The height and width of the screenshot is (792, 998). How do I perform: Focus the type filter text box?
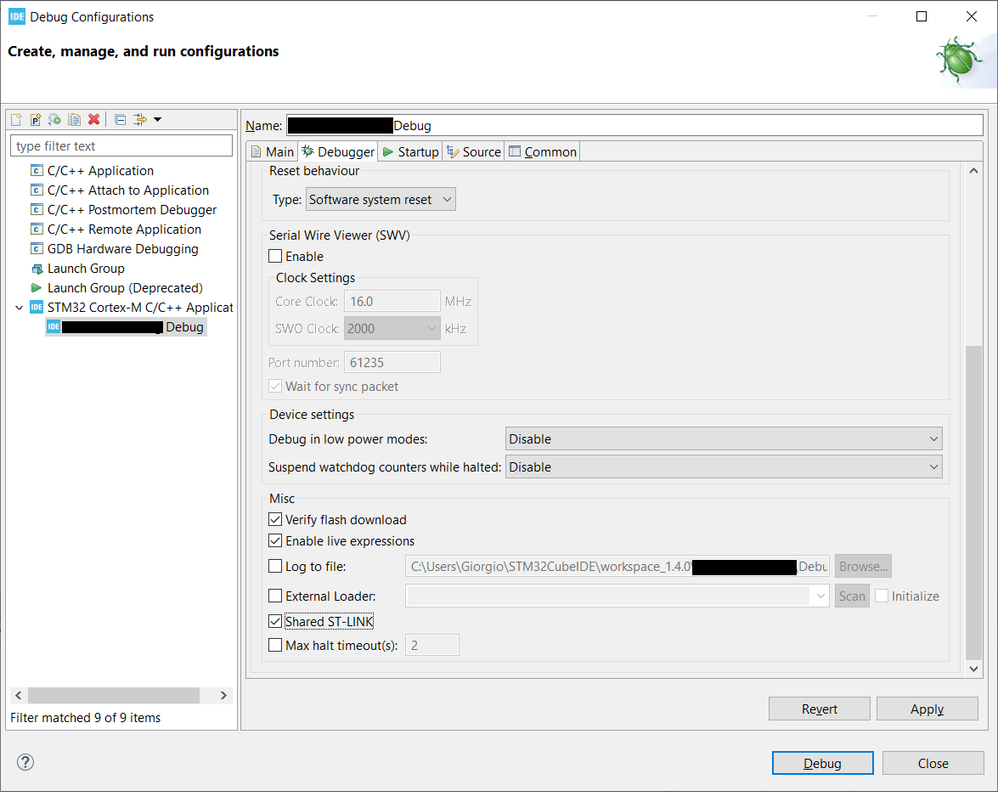pos(122,146)
